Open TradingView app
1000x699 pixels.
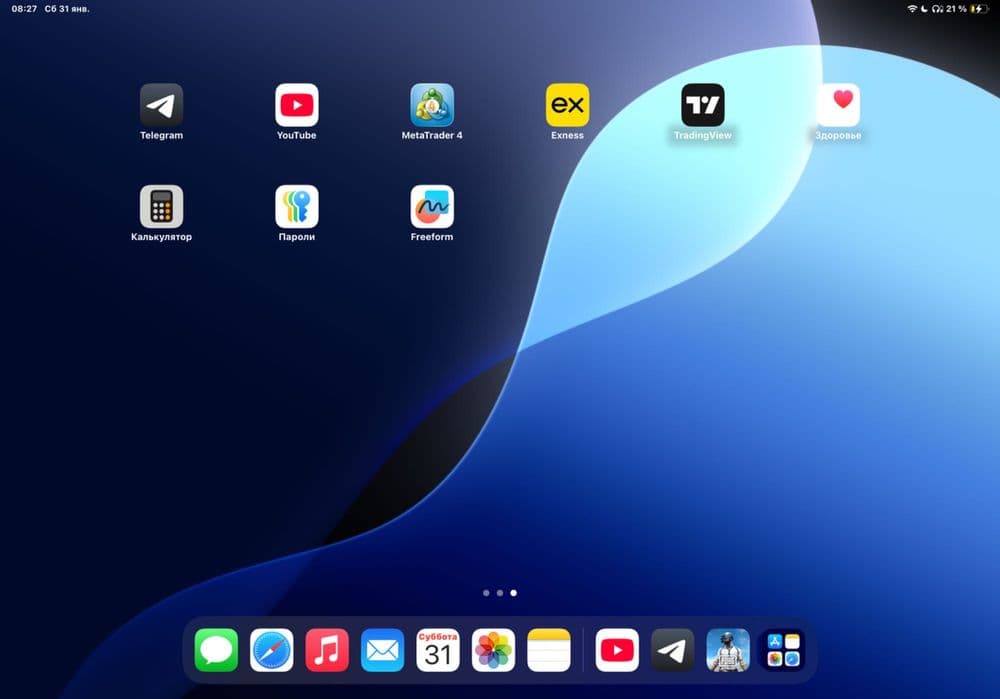702,105
